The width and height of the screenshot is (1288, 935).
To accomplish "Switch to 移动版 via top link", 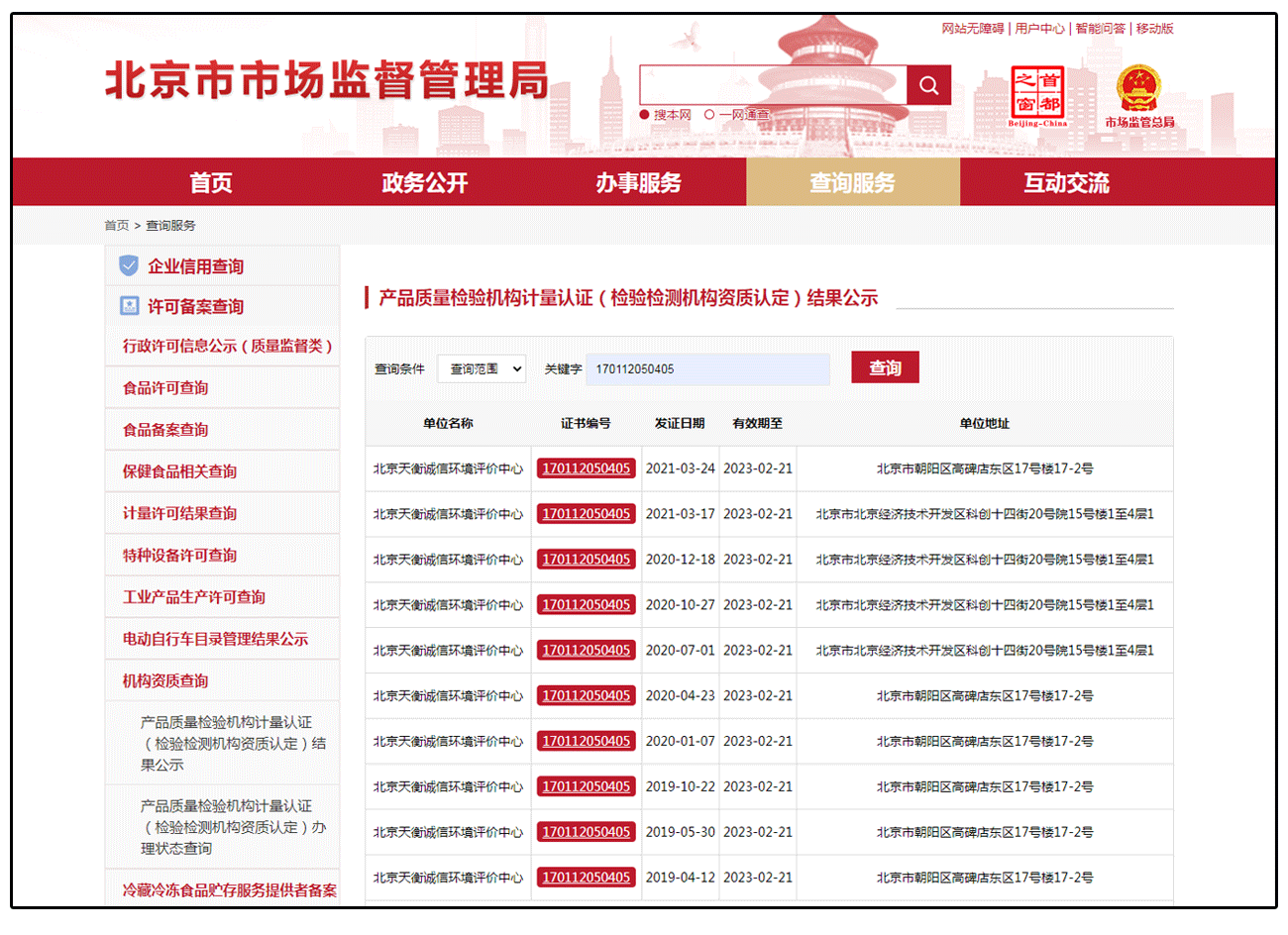I will pyautogui.click(x=1155, y=29).
